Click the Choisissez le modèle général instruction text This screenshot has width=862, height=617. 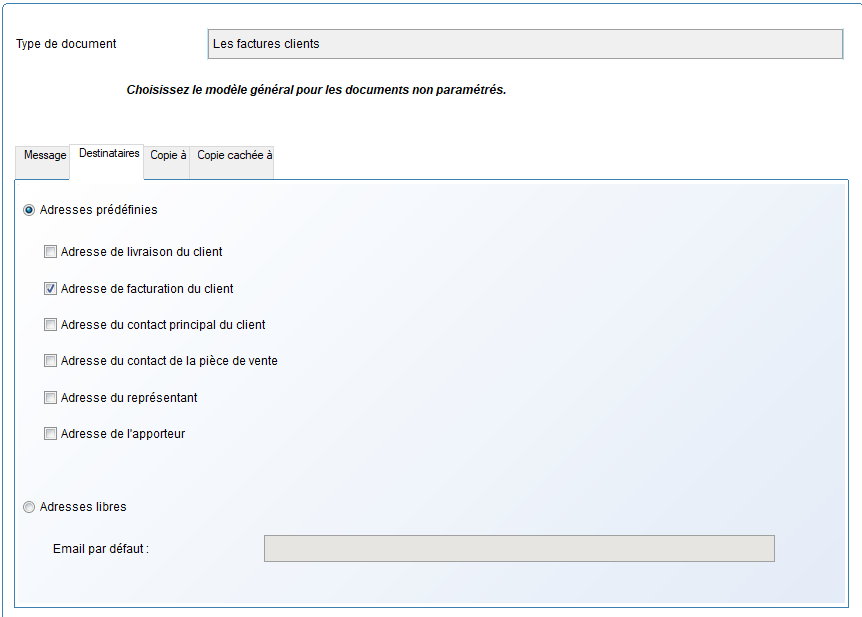pyautogui.click(x=316, y=90)
